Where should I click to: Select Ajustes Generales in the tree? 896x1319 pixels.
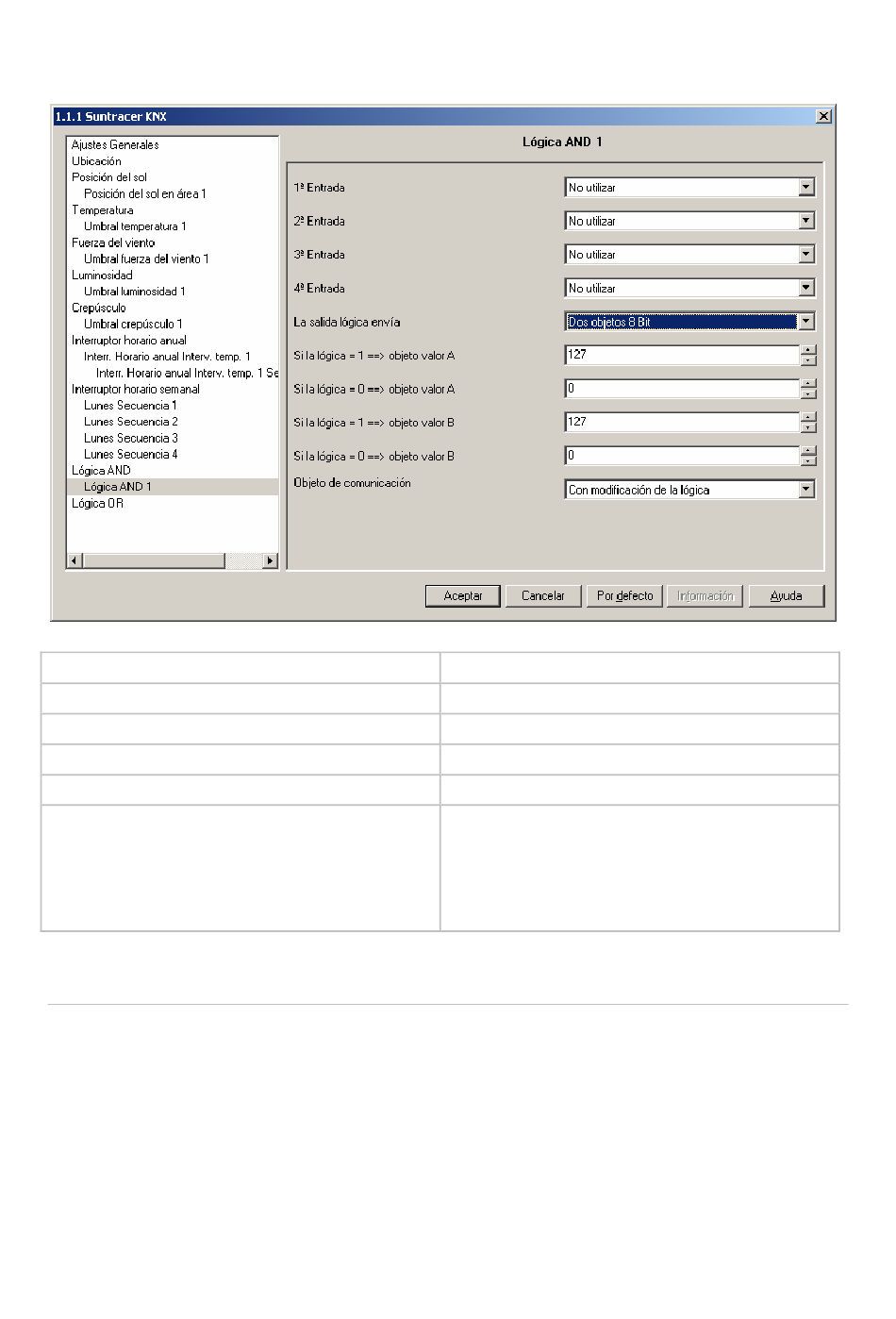tap(115, 145)
